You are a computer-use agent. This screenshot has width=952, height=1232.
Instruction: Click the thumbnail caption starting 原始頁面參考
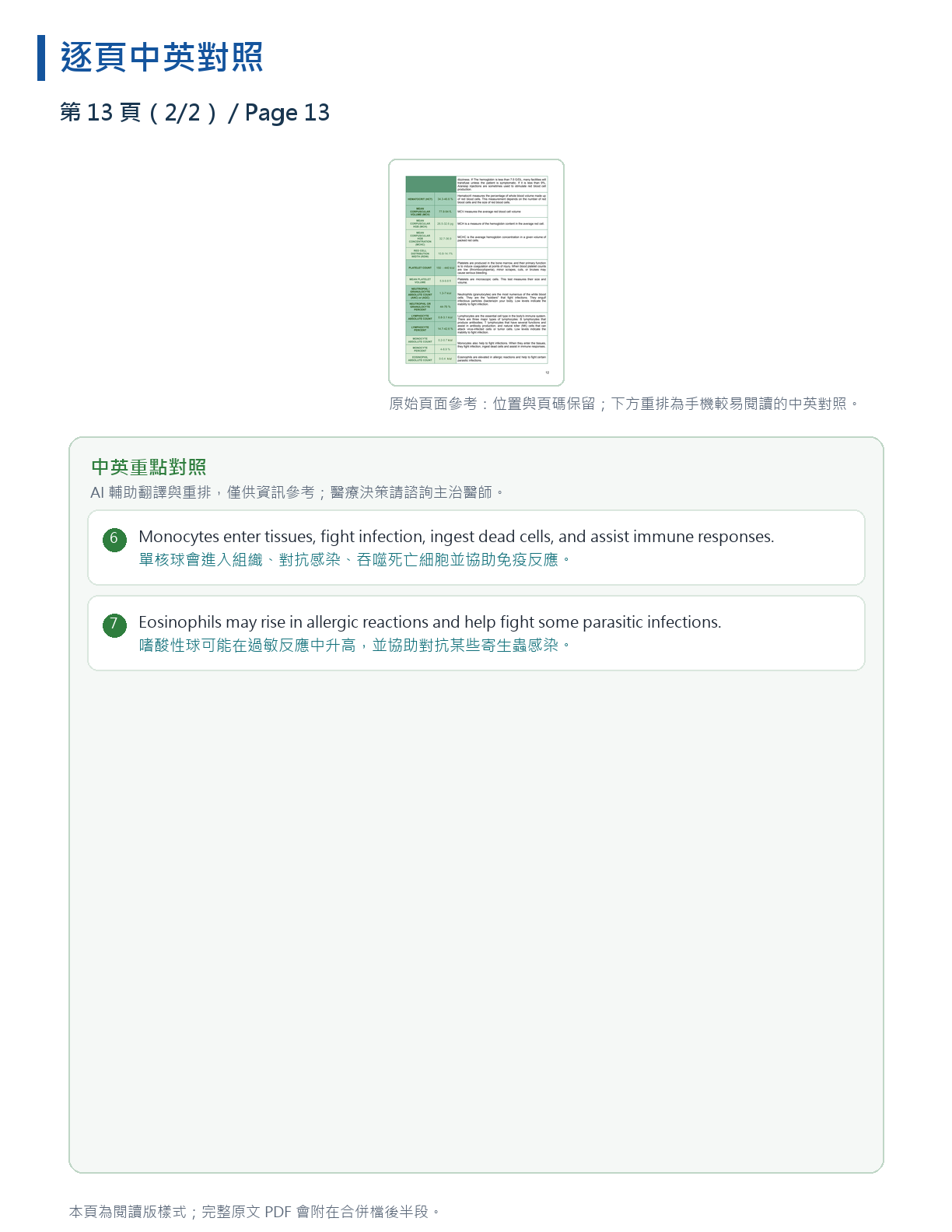(625, 404)
